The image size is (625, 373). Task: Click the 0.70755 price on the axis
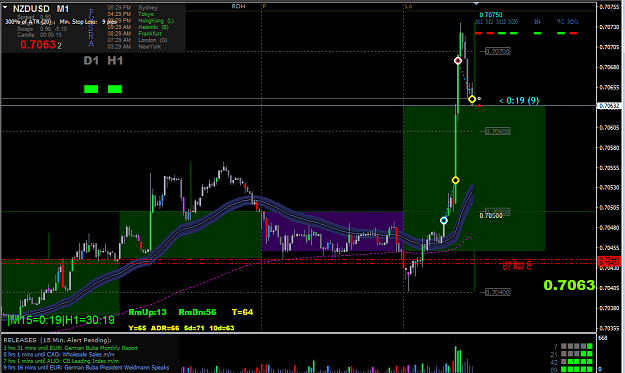610,7
